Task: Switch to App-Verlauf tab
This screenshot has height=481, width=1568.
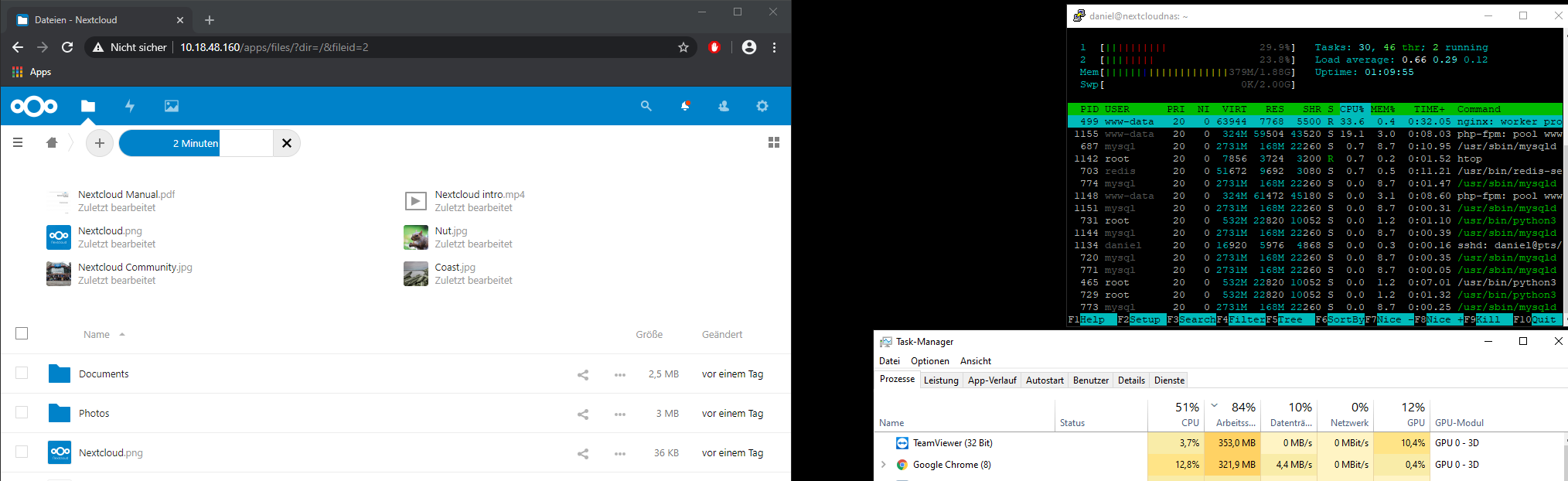Action: (x=992, y=380)
